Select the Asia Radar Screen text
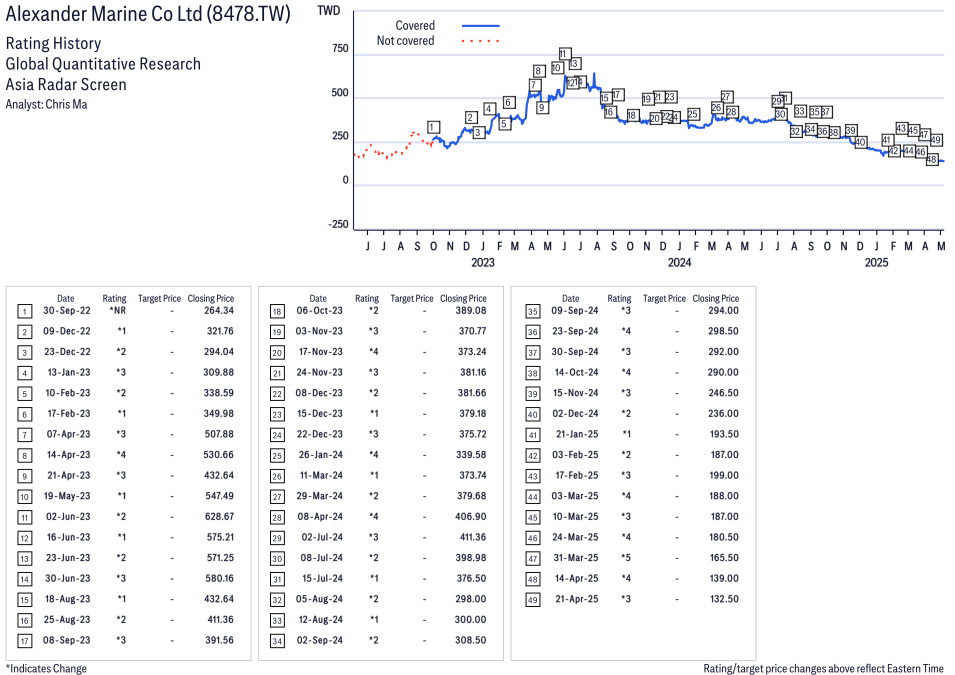Screen dimensions: 955x675 click(x=66, y=84)
